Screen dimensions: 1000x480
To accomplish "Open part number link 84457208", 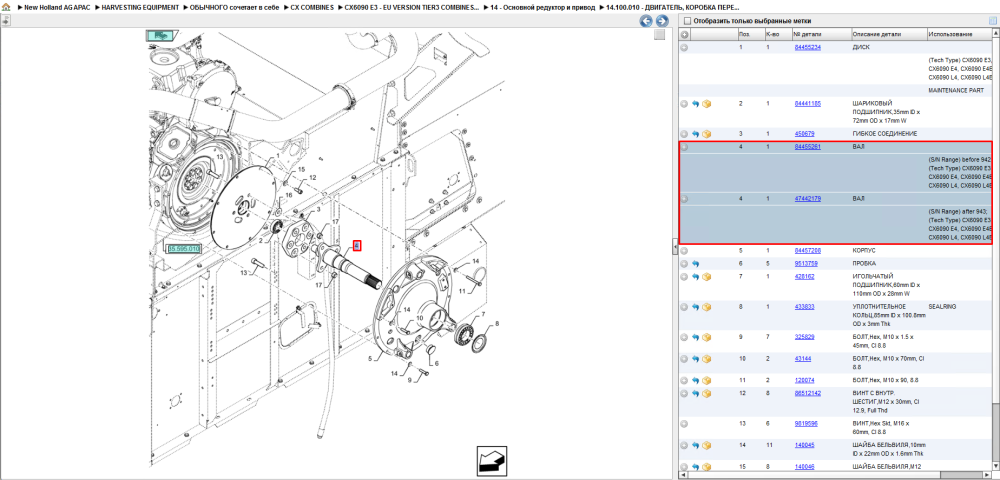I will (807, 251).
